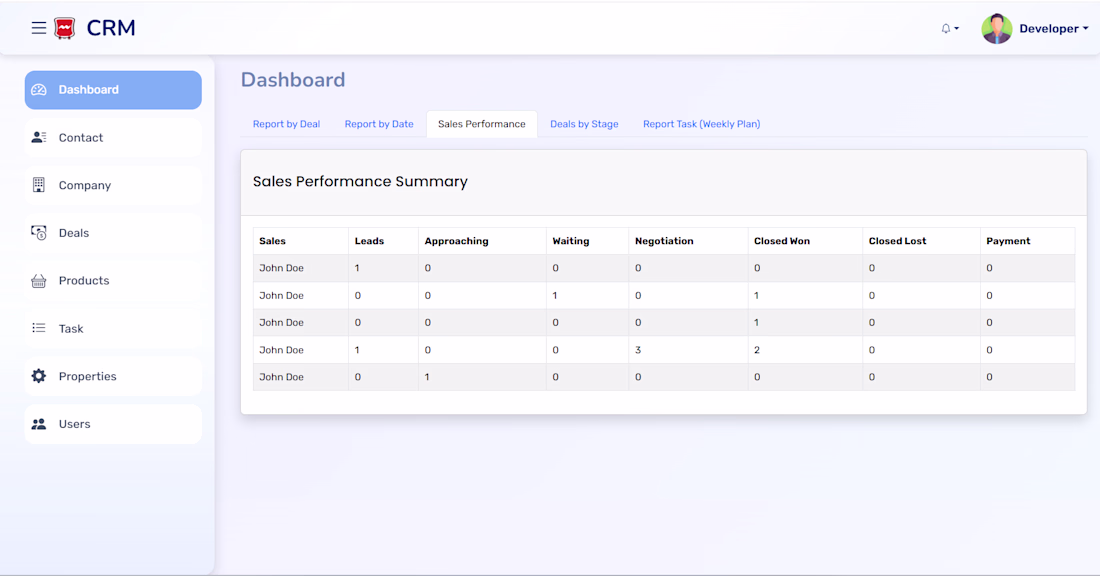Navigate to Products in the sidebar

(113, 281)
